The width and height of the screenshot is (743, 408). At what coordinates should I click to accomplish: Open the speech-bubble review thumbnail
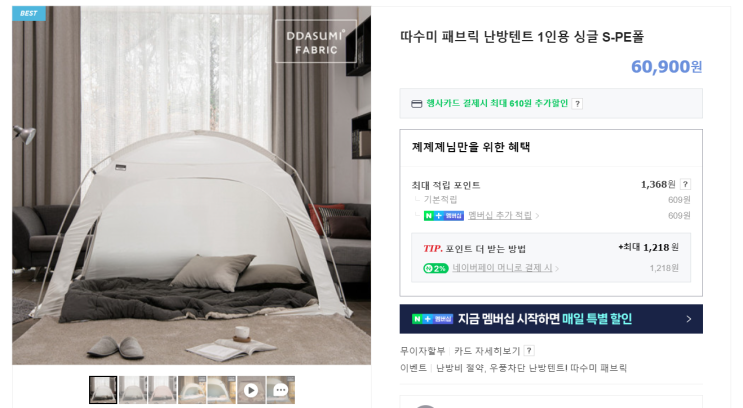[x=281, y=390]
